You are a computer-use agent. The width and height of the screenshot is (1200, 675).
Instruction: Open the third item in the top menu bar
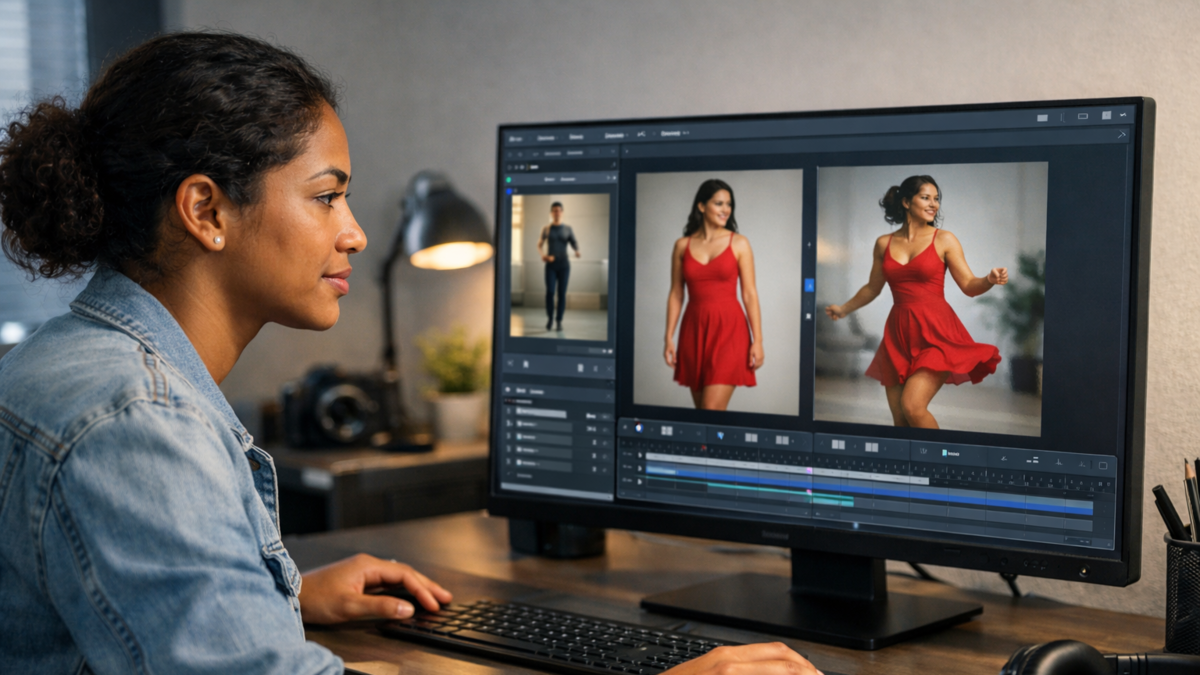[576, 137]
